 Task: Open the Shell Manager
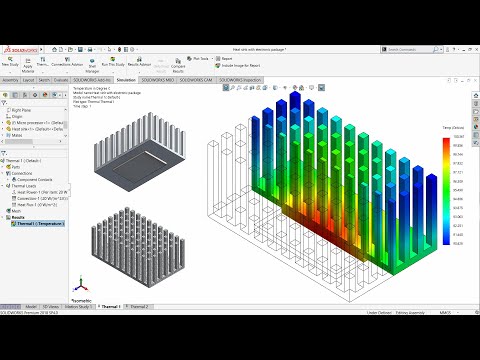(x=92, y=65)
